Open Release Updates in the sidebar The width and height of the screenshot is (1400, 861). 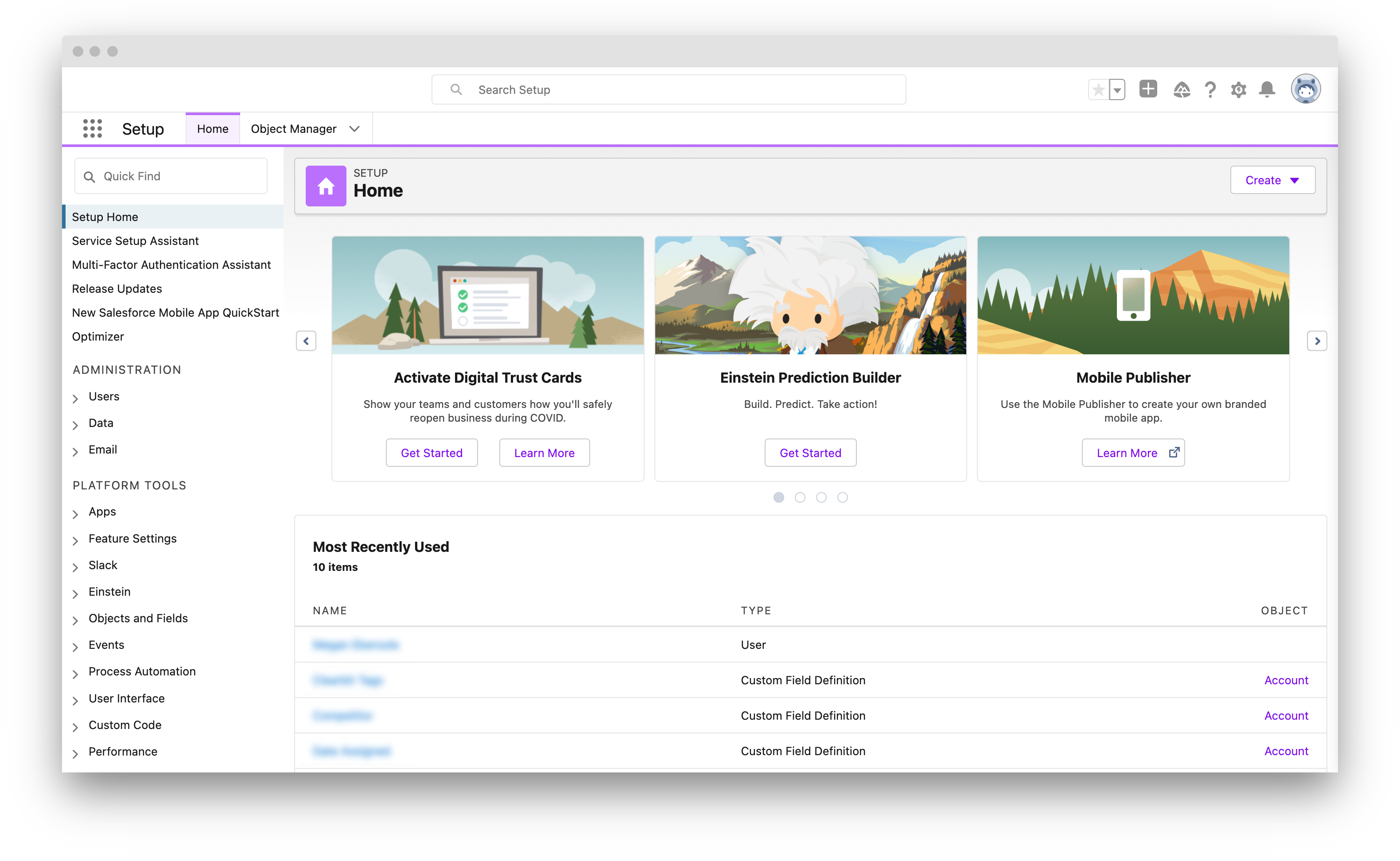point(117,289)
